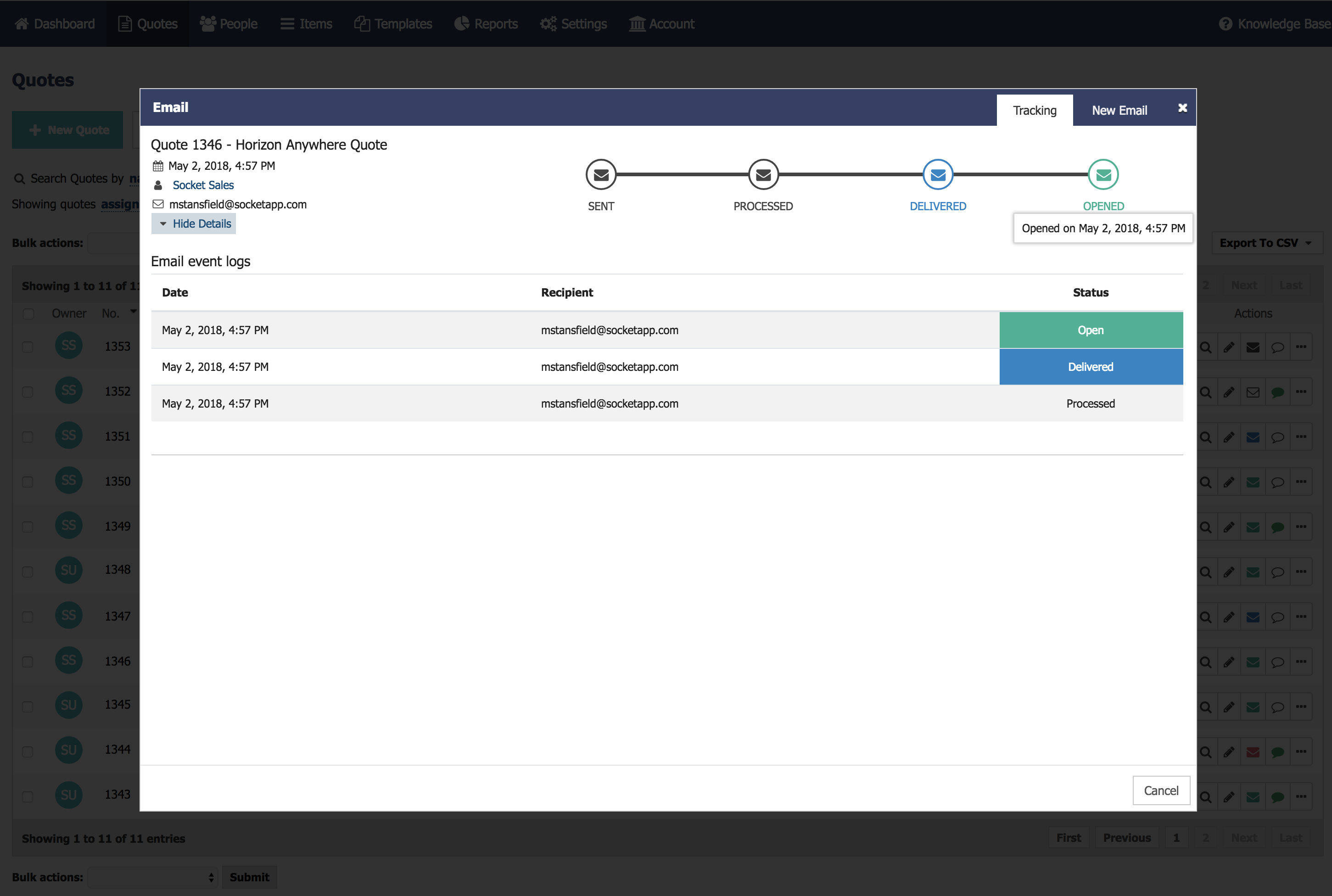Click the SU owner avatar for quote 1348

68,570
